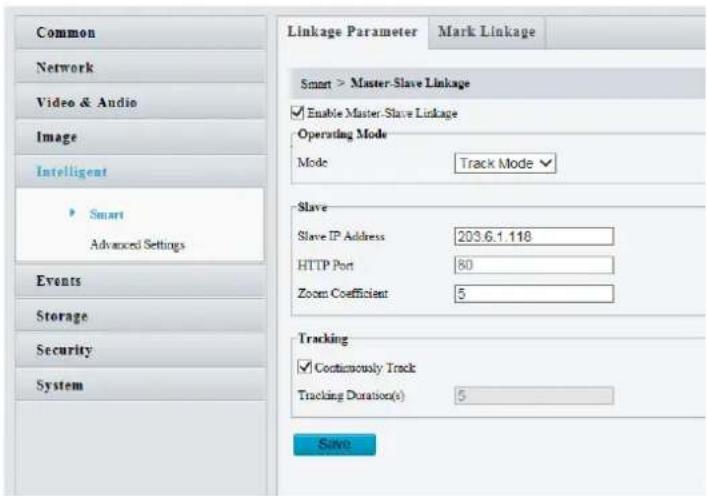The width and height of the screenshot is (707, 496).
Task: Click the Tracking Duration(s) field
Action: click(x=534, y=396)
